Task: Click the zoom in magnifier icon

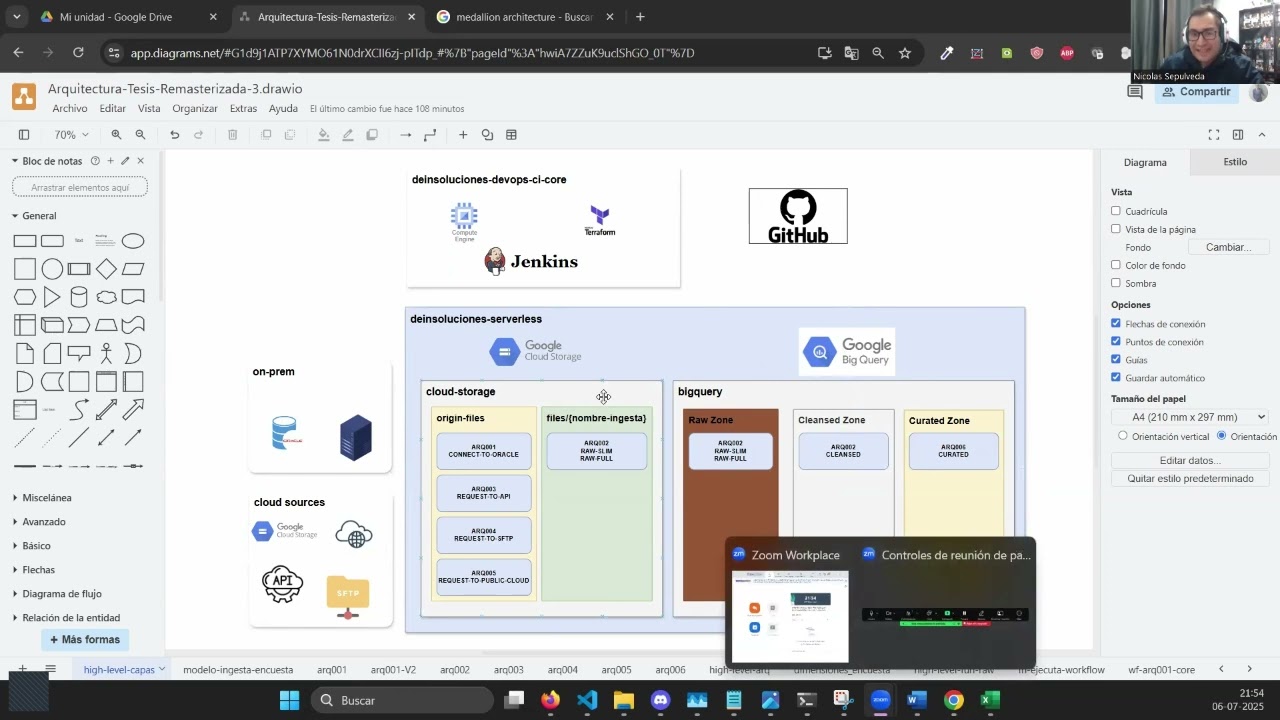Action: coord(116,135)
